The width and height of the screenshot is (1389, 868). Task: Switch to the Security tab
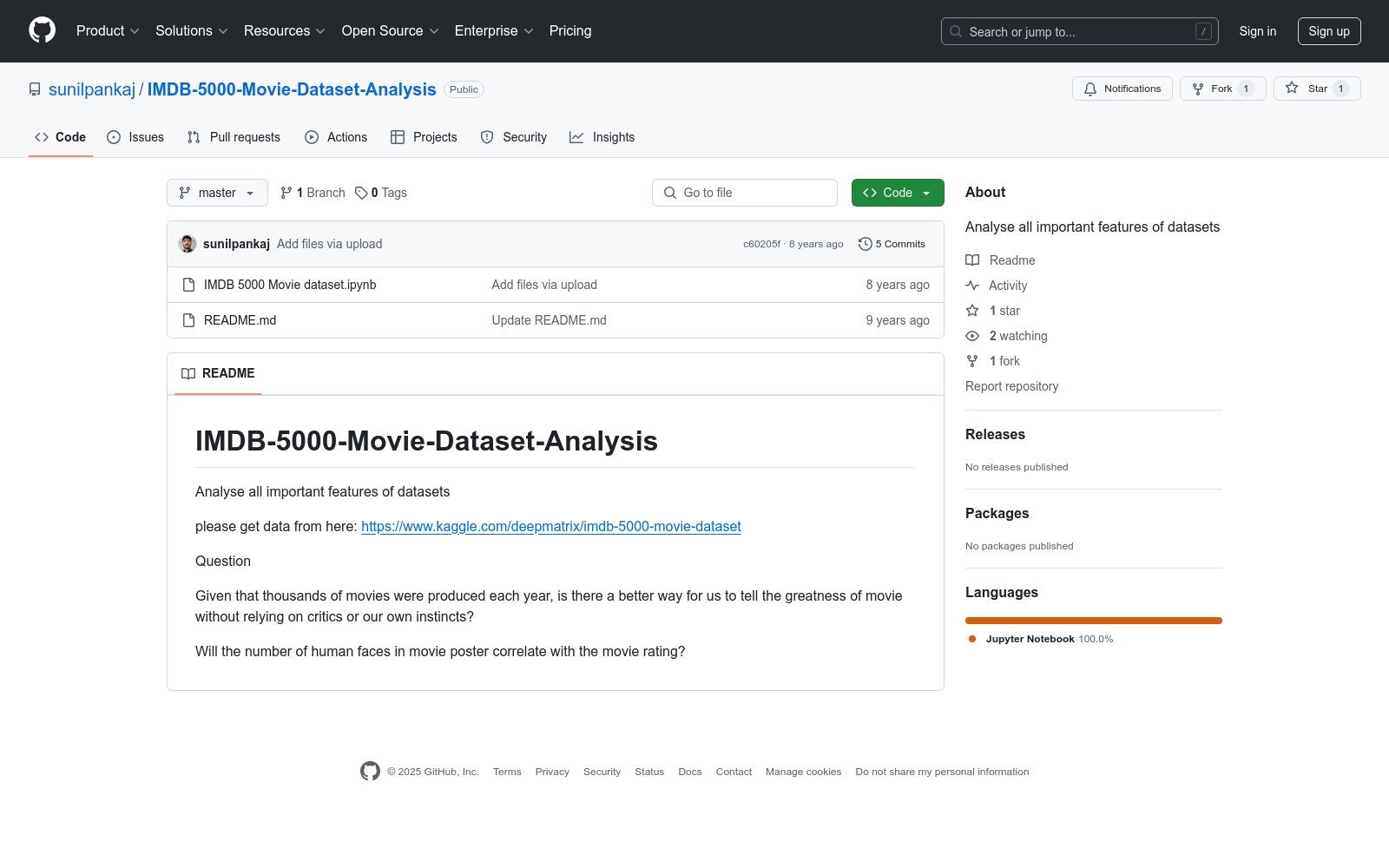(x=514, y=137)
